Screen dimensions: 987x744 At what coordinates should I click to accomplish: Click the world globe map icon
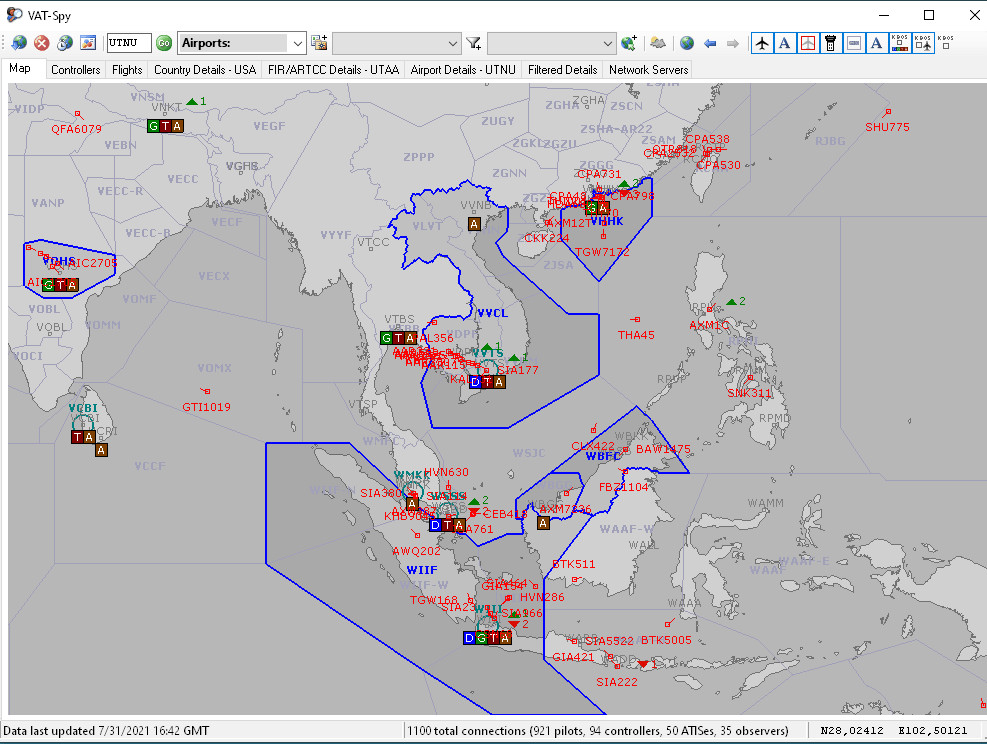point(686,43)
